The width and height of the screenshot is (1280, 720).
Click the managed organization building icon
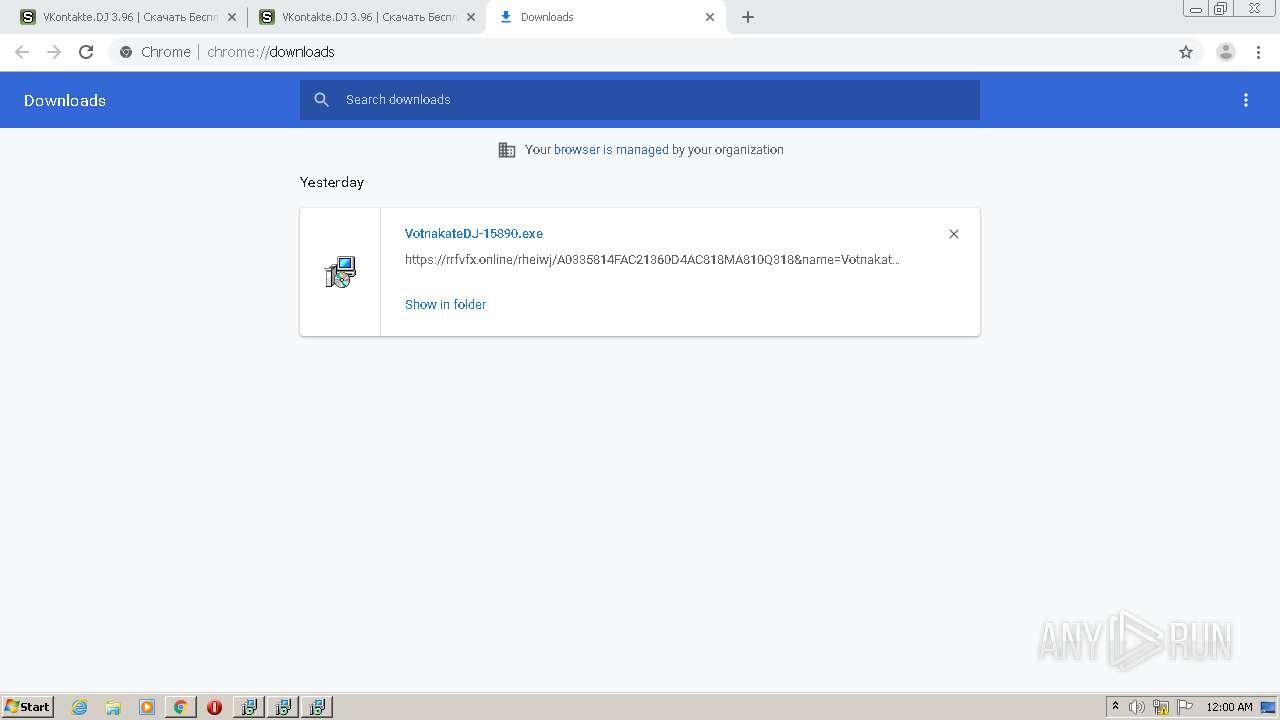point(507,150)
